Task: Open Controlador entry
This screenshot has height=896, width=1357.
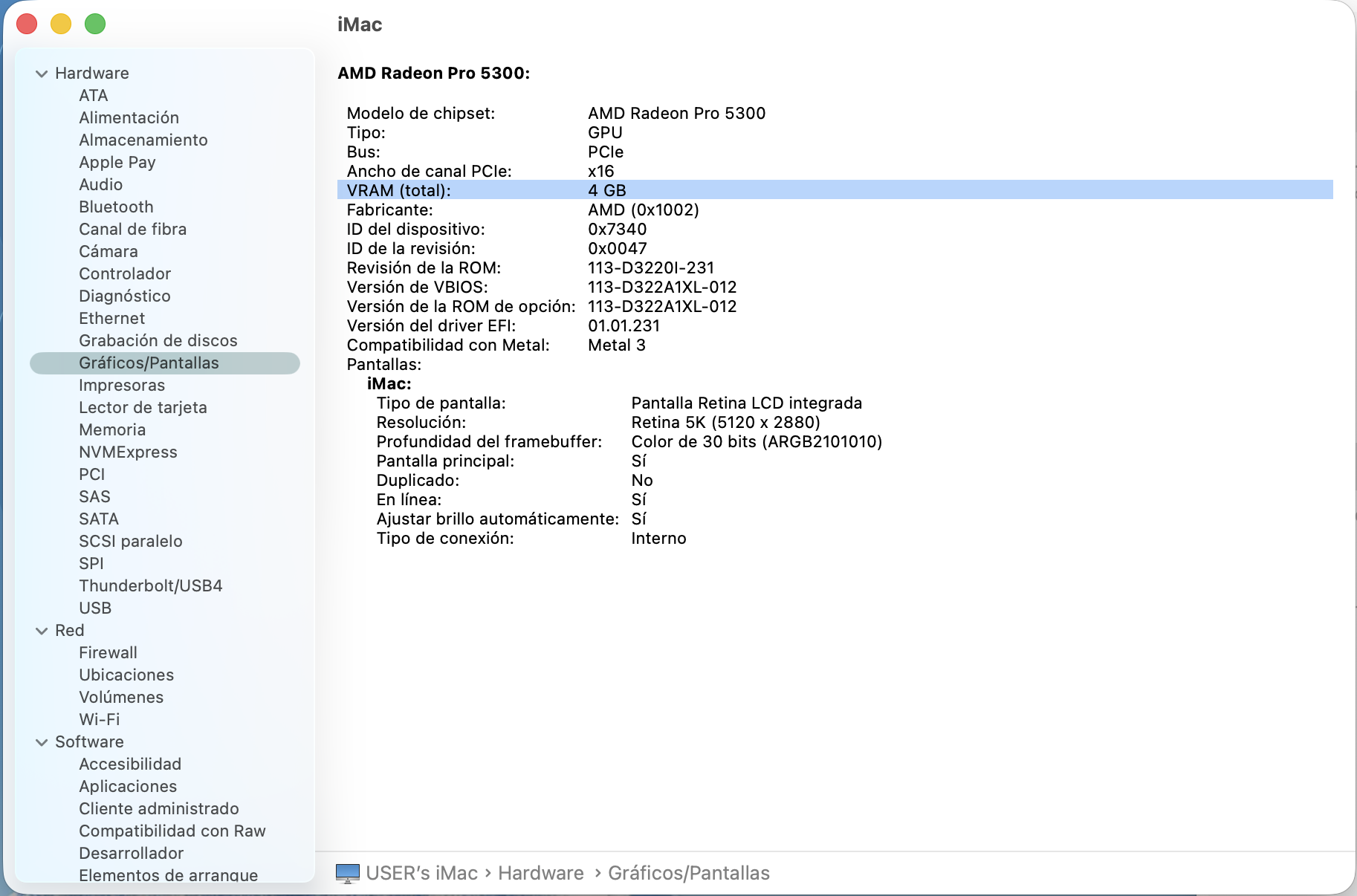Action: (x=125, y=274)
